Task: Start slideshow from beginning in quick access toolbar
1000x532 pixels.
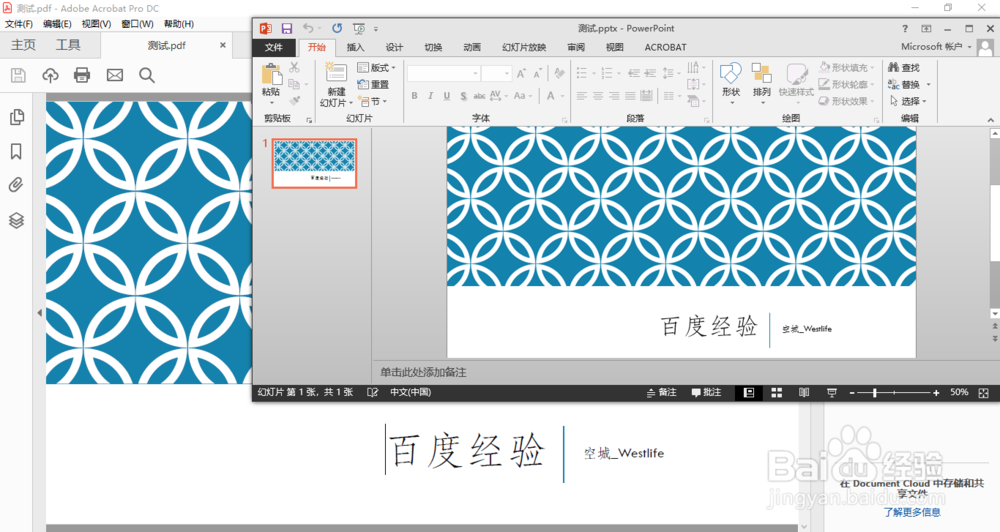Action: [x=359, y=29]
